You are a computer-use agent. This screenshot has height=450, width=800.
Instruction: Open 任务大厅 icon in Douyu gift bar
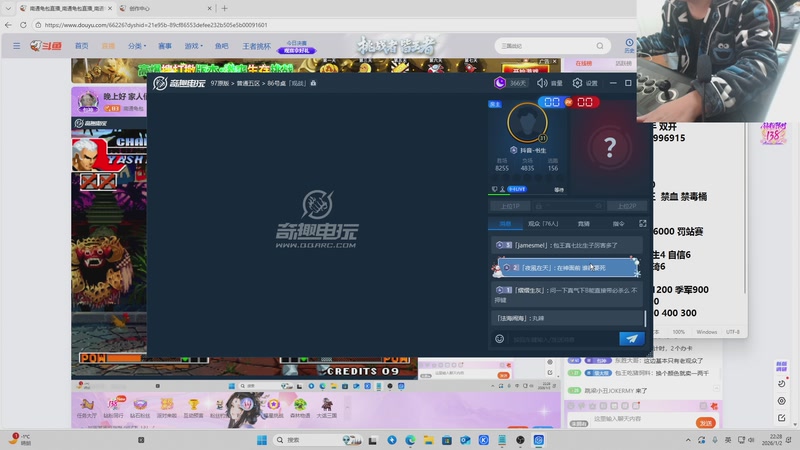tap(86, 407)
